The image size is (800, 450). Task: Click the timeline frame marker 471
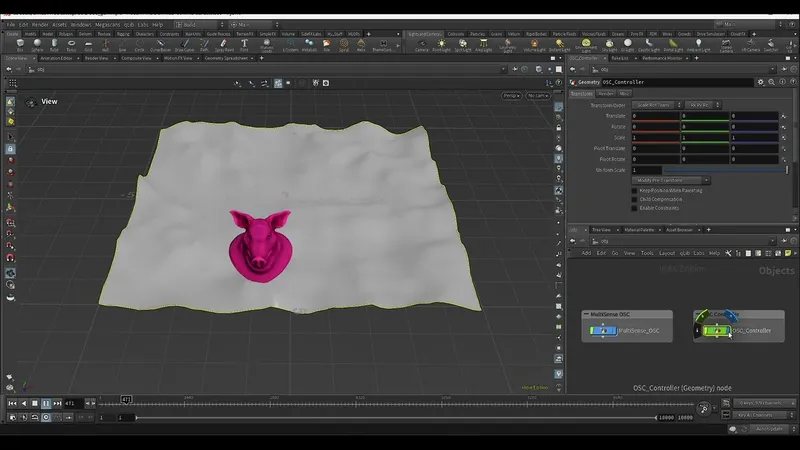126,399
